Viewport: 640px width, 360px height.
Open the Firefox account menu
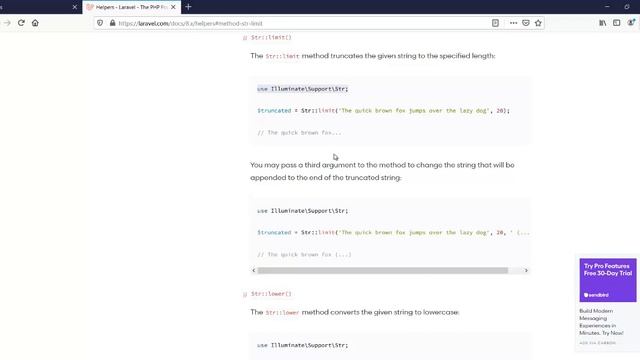click(631, 23)
